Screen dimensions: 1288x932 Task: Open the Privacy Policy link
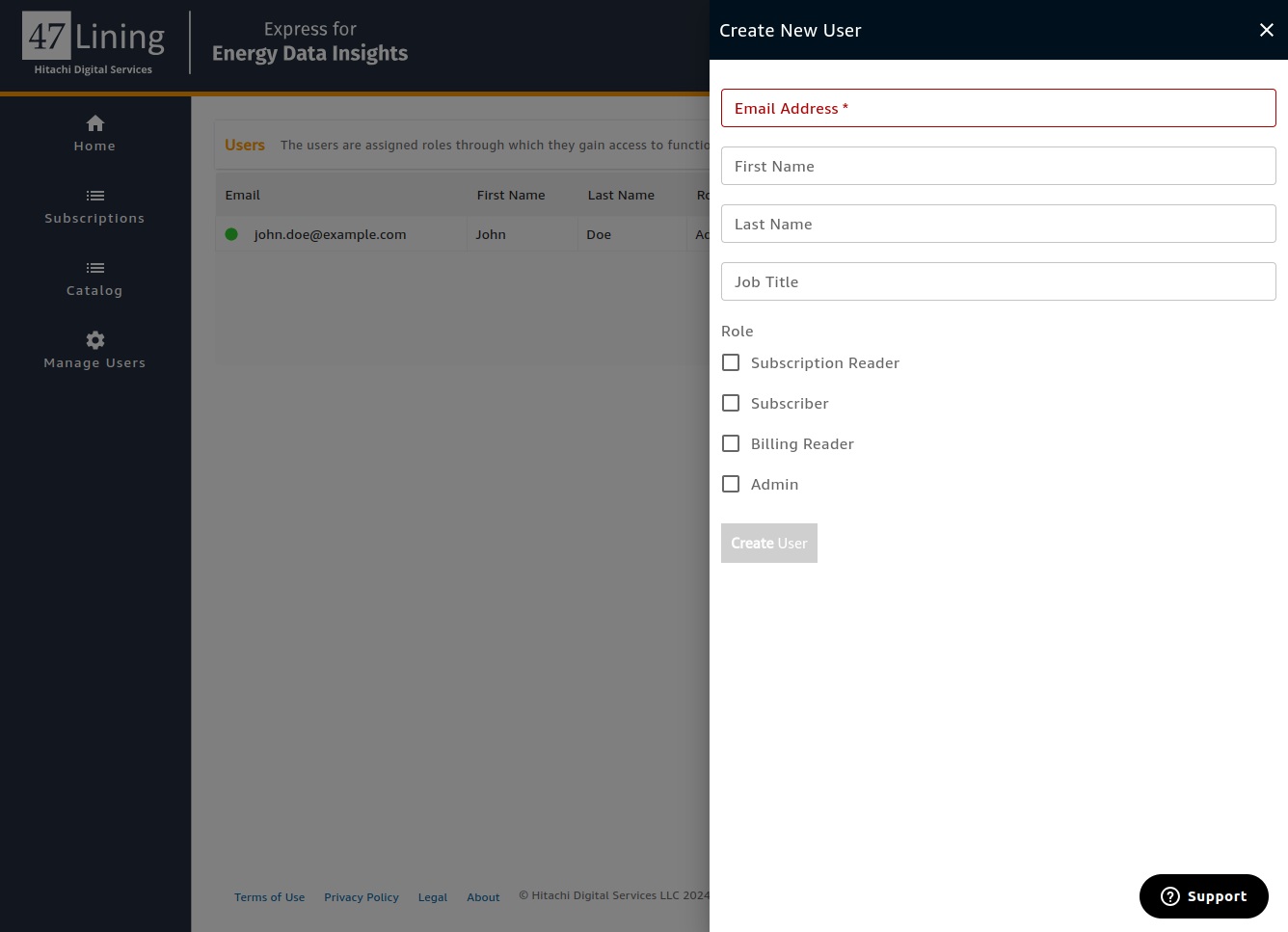click(x=362, y=897)
